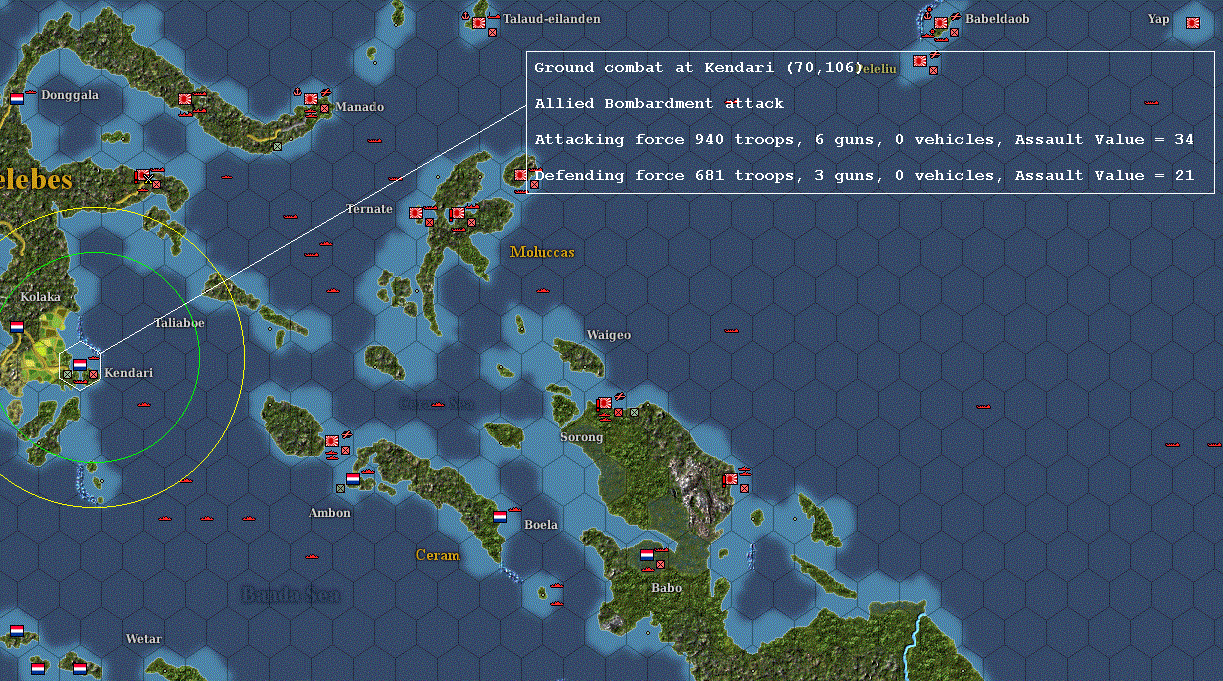Click the Wetar label
The image size is (1223, 681).
(x=144, y=639)
